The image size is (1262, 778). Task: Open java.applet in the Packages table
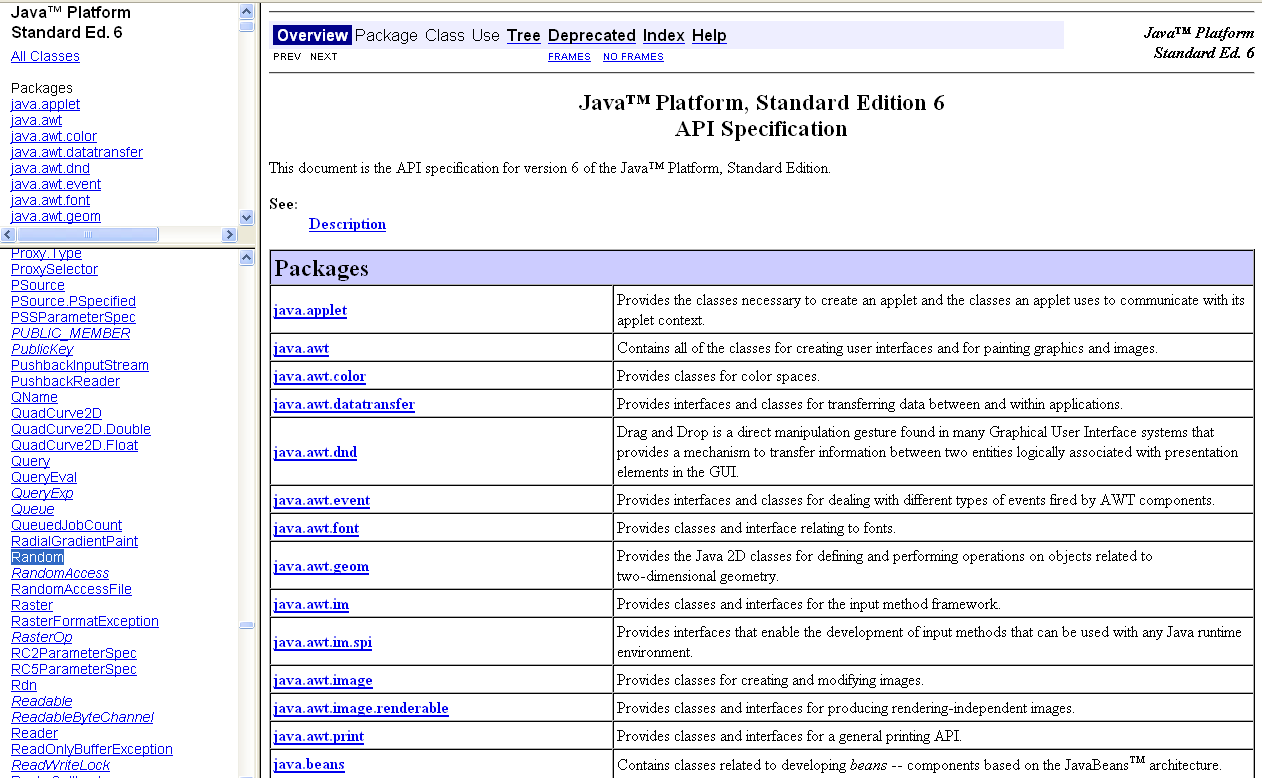tap(310, 310)
